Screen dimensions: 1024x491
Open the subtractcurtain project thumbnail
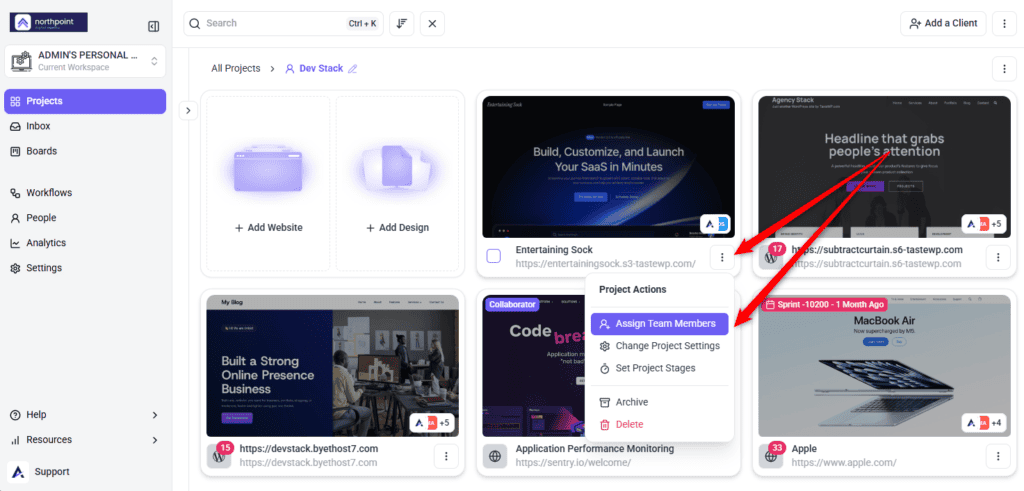coord(884,167)
